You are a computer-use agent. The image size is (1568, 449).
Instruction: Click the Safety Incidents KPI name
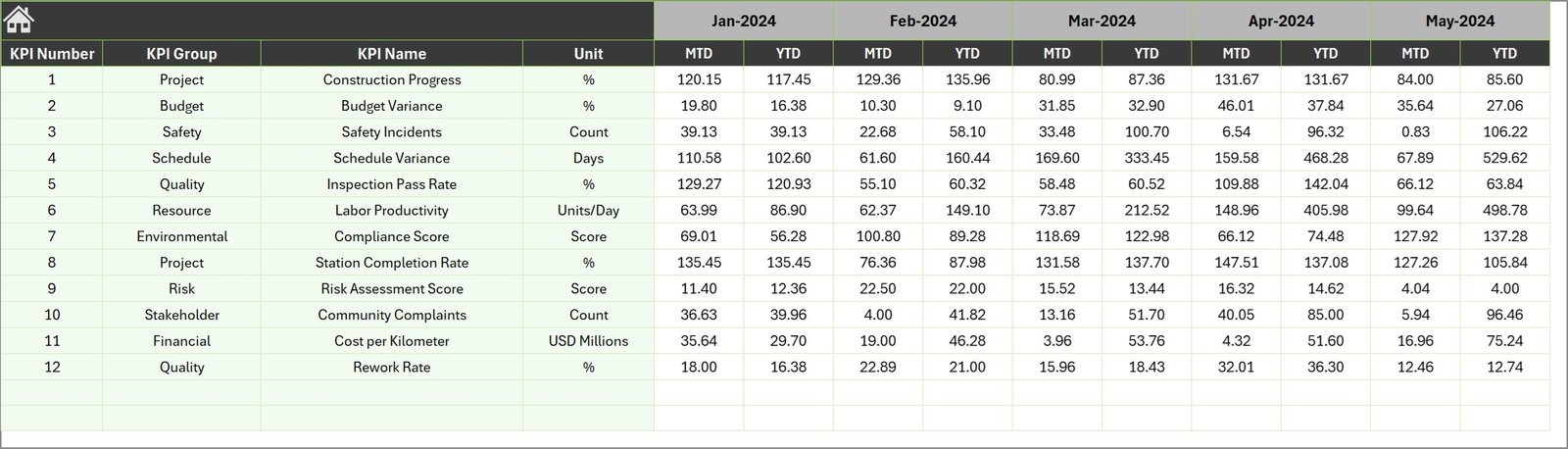[391, 132]
